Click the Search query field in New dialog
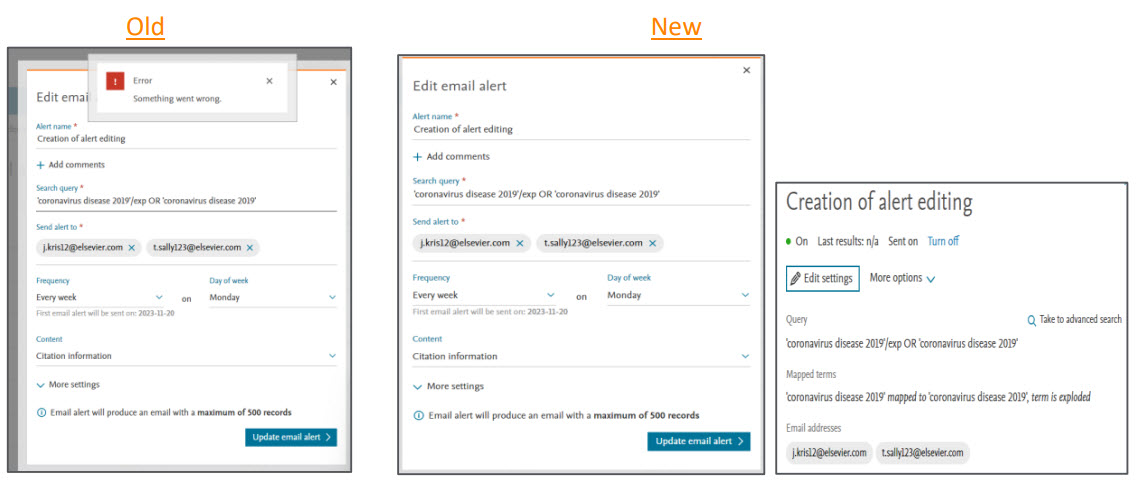This screenshot has width=1138, height=481. click(580, 194)
